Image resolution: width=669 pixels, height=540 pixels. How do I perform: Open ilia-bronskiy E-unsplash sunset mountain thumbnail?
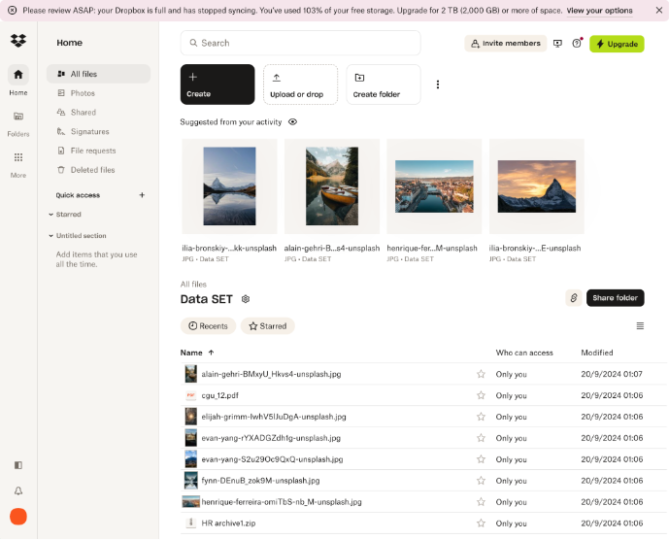537,186
